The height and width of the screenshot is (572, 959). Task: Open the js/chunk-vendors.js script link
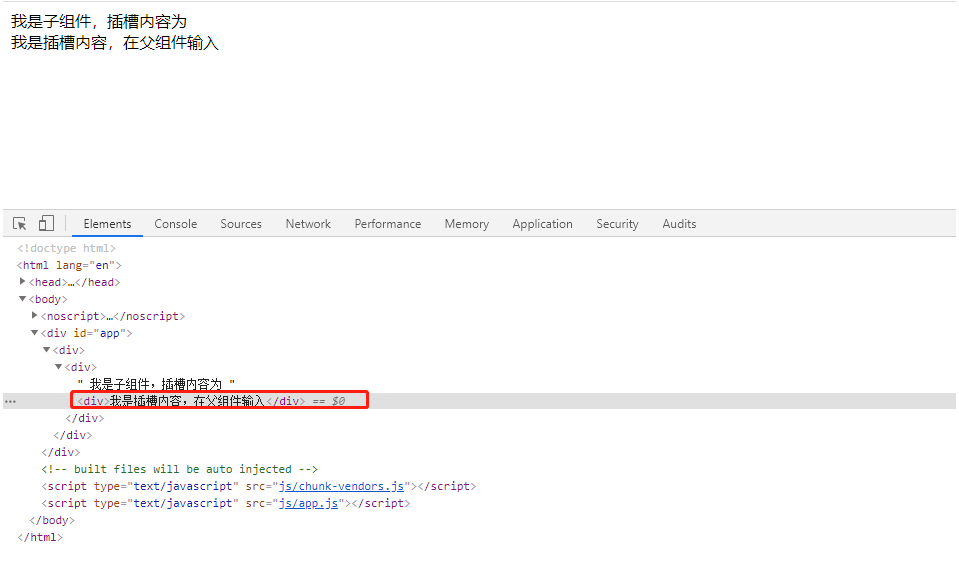tap(341, 486)
